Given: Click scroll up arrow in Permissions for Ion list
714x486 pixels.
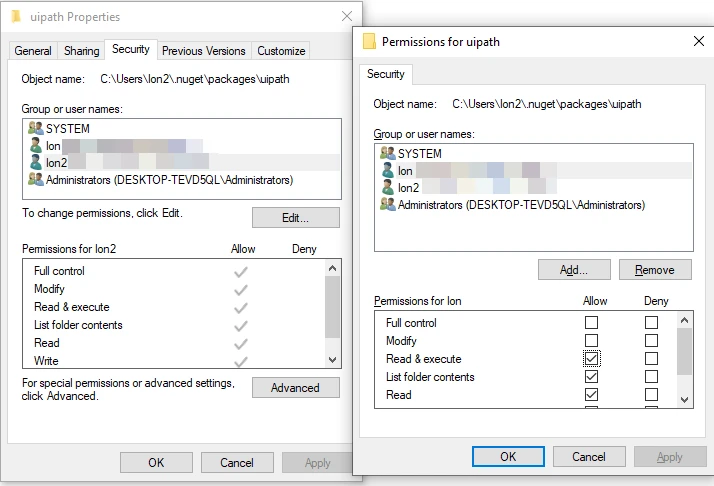Looking at the screenshot, I should 684,320.
